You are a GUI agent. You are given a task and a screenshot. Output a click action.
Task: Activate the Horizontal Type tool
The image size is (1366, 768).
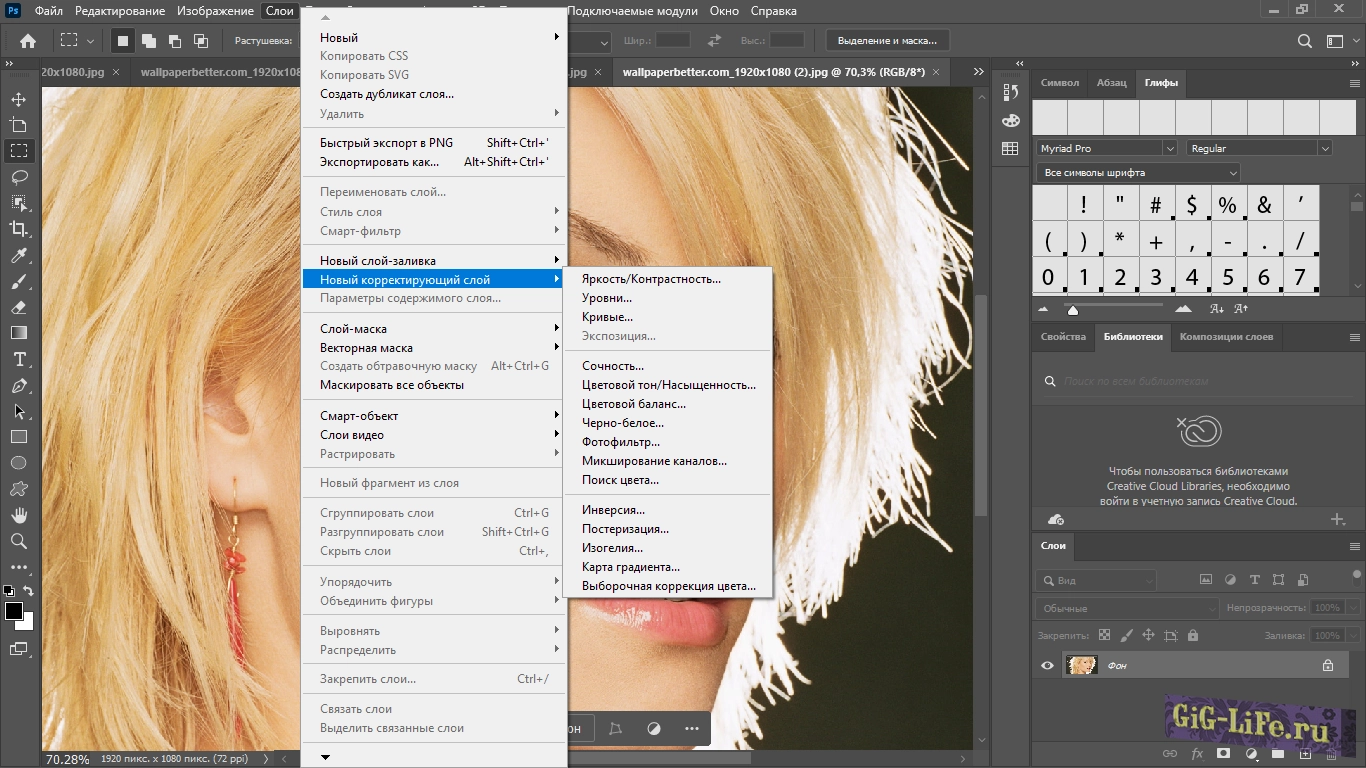coord(19,360)
